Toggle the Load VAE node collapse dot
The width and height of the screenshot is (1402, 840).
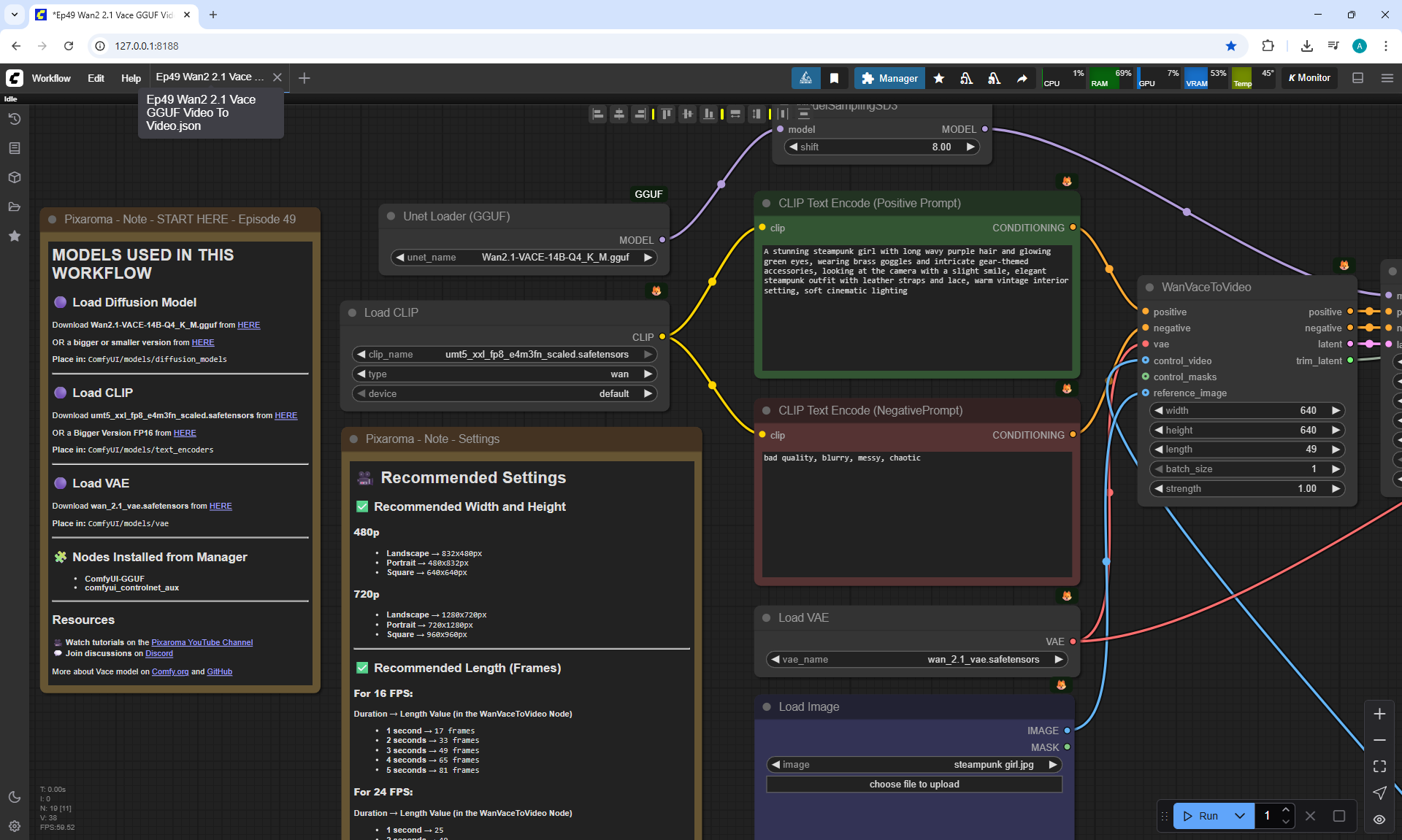pos(766,617)
